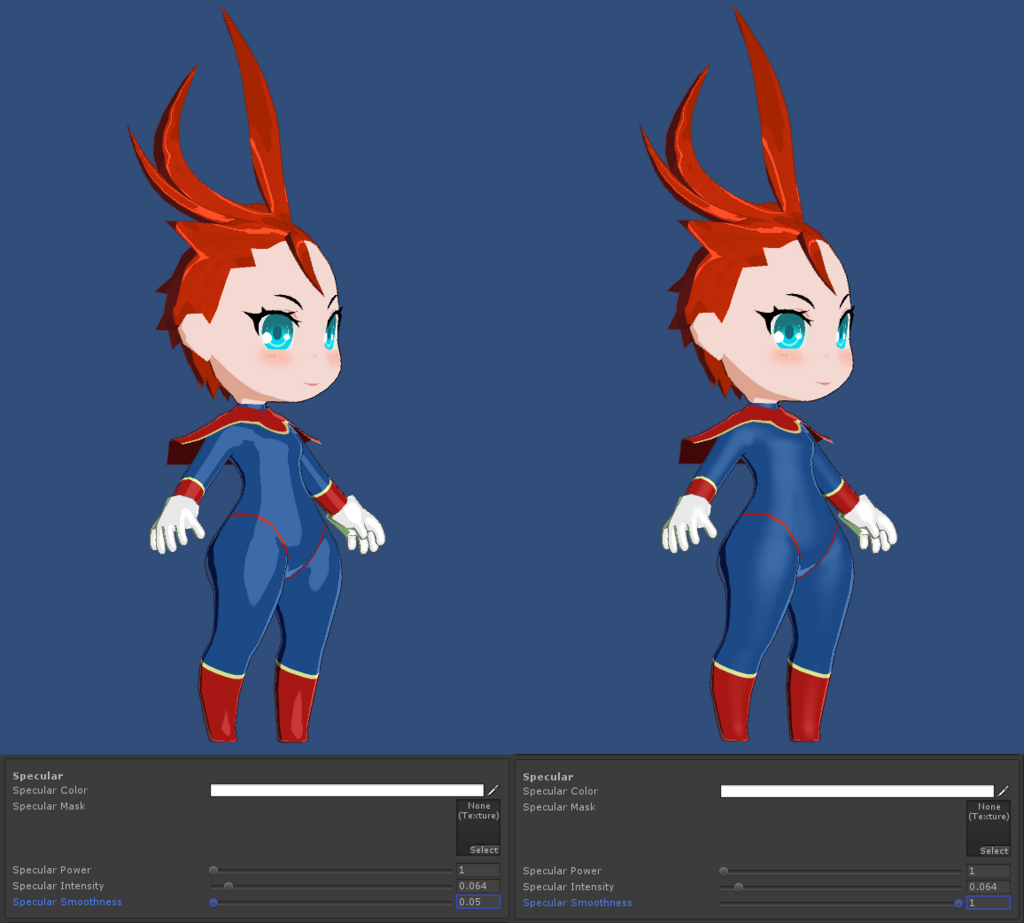The height and width of the screenshot is (923, 1024).
Task: Click the left Specular Power slider handle
Action: click(x=214, y=870)
